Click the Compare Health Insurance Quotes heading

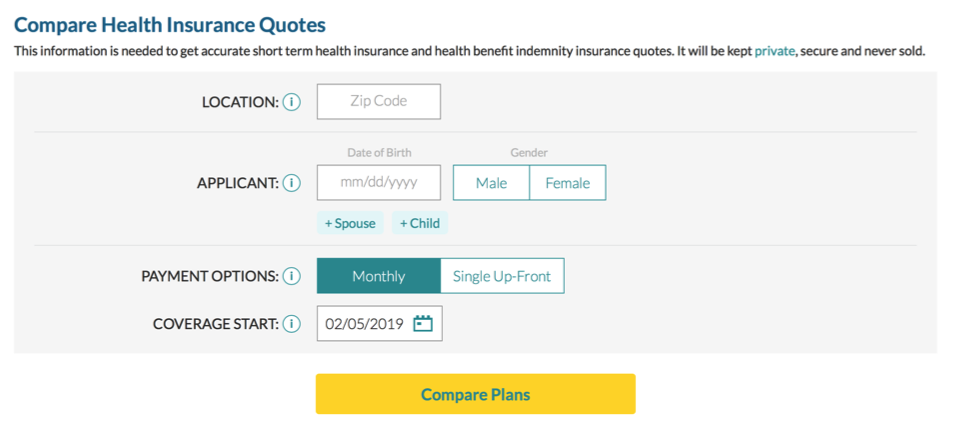170,26
